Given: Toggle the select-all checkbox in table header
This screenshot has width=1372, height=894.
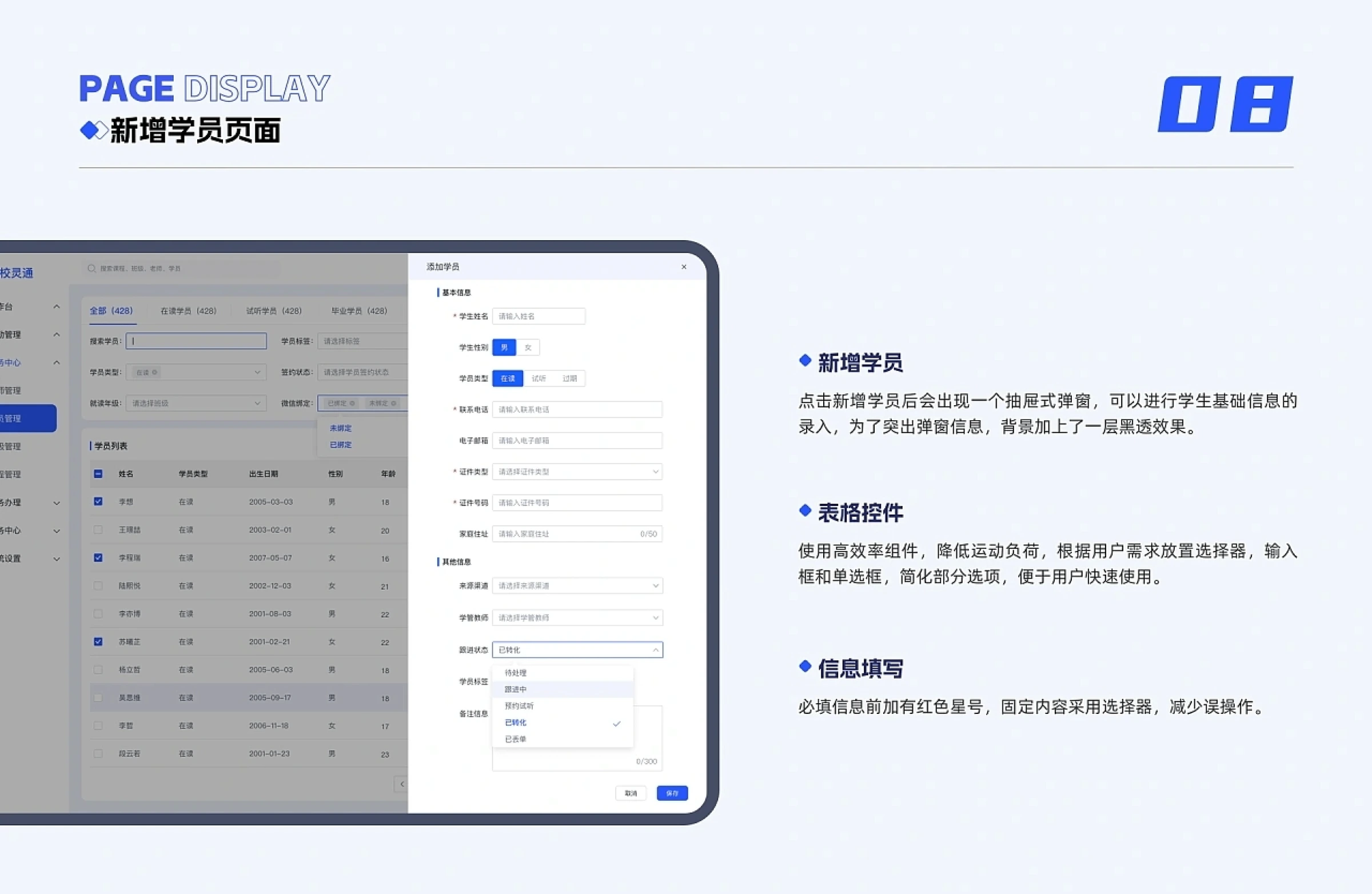Looking at the screenshot, I should pos(98,474).
